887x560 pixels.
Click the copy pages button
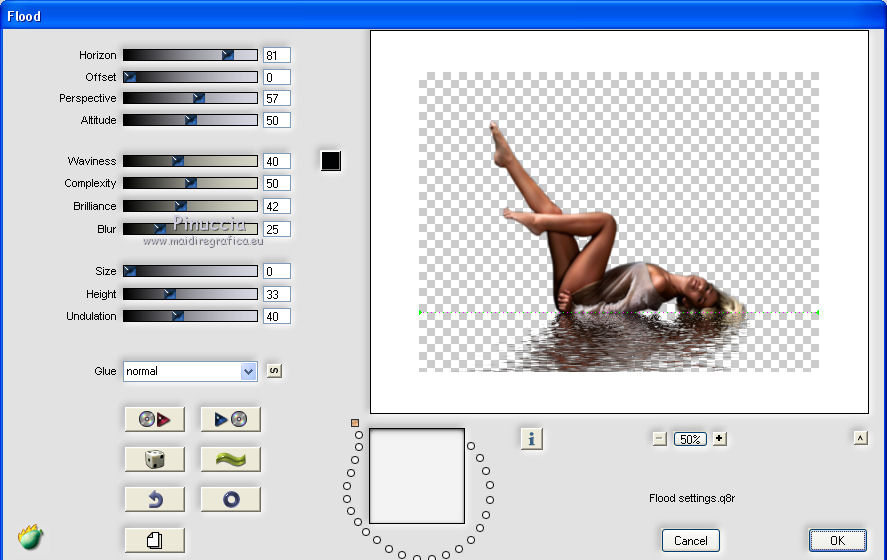pyautogui.click(x=154, y=540)
